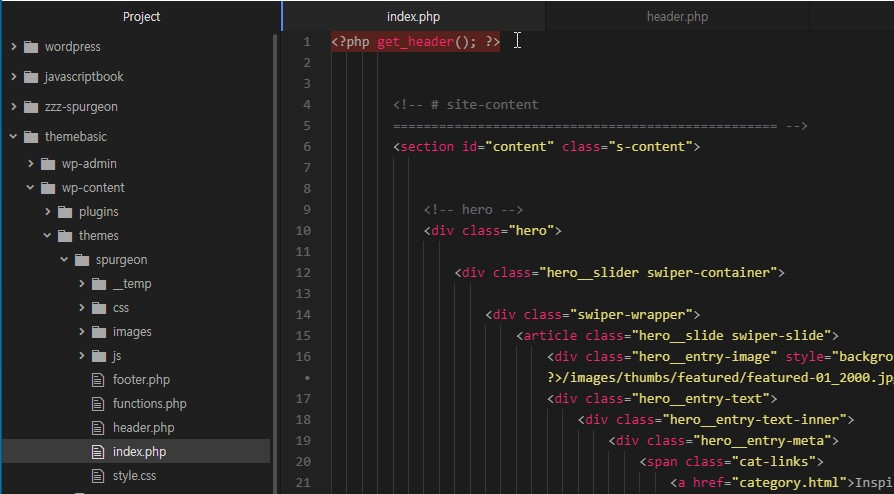The height and width of the screenshot is (494, 894).
Task: Click the wp-admin folder icon
Action: [48, 164]
